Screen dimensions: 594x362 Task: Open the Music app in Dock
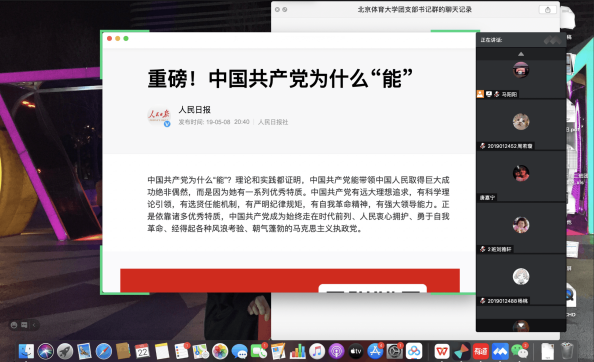(317, 352)
